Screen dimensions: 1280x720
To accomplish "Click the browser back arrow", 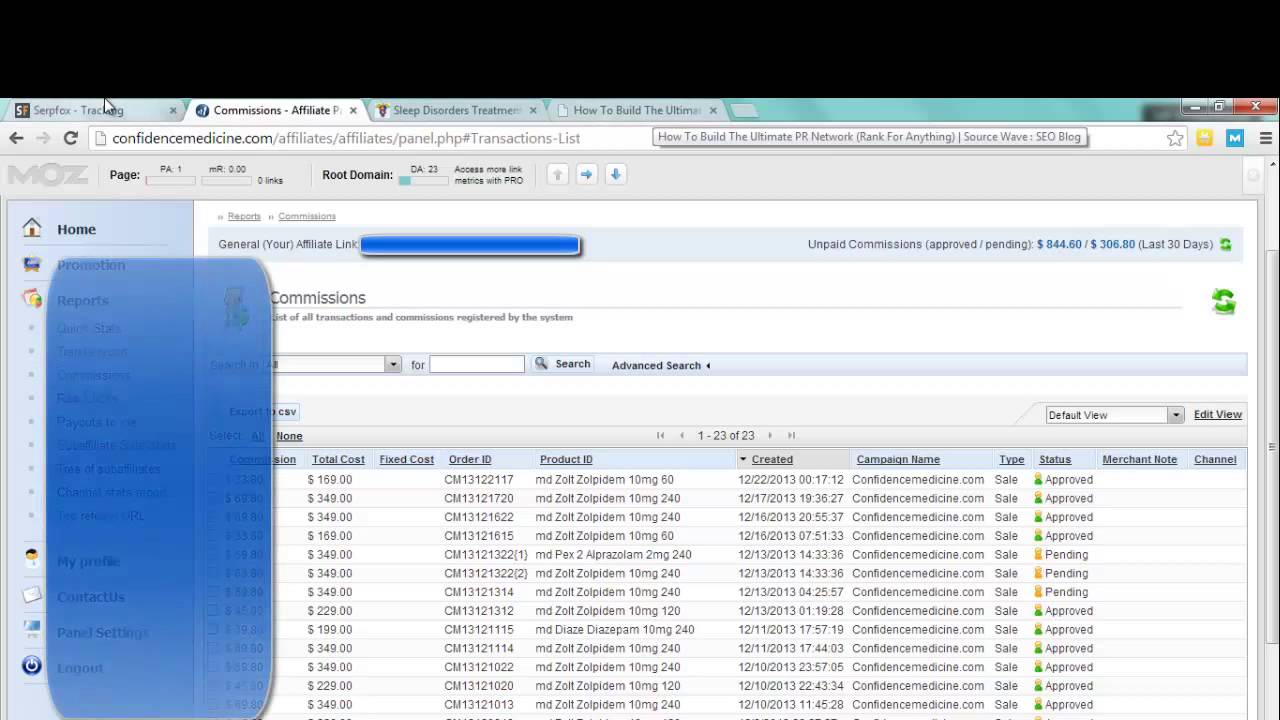I will (x=17, y=138).
